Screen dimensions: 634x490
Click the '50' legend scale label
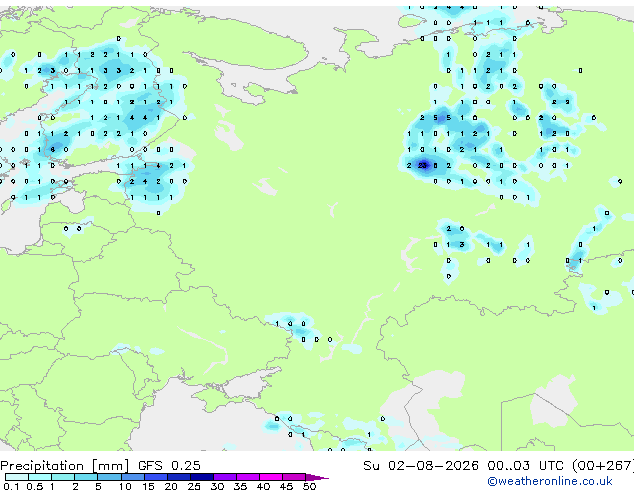point(309,486)
